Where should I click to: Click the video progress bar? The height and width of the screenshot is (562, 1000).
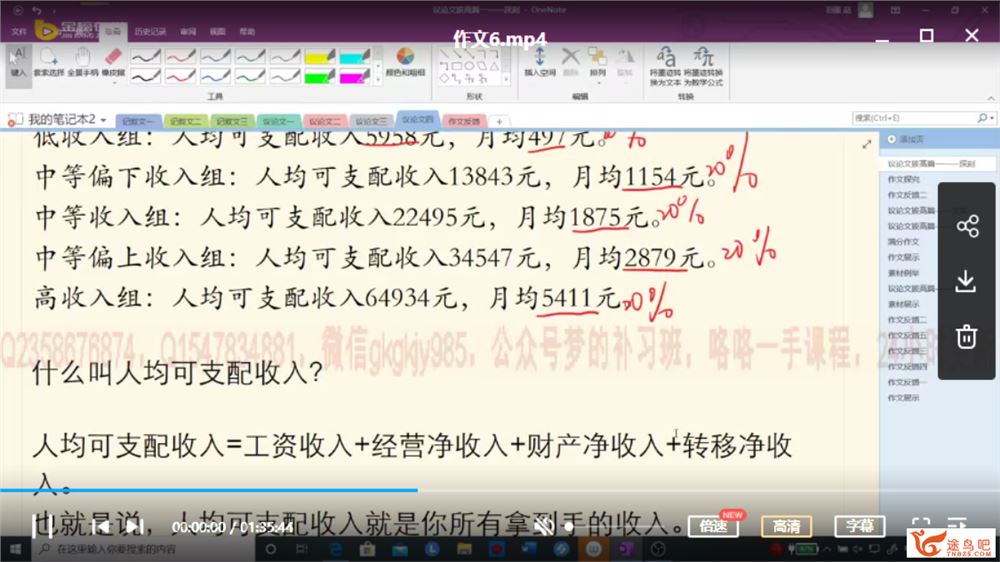point(500,490)
